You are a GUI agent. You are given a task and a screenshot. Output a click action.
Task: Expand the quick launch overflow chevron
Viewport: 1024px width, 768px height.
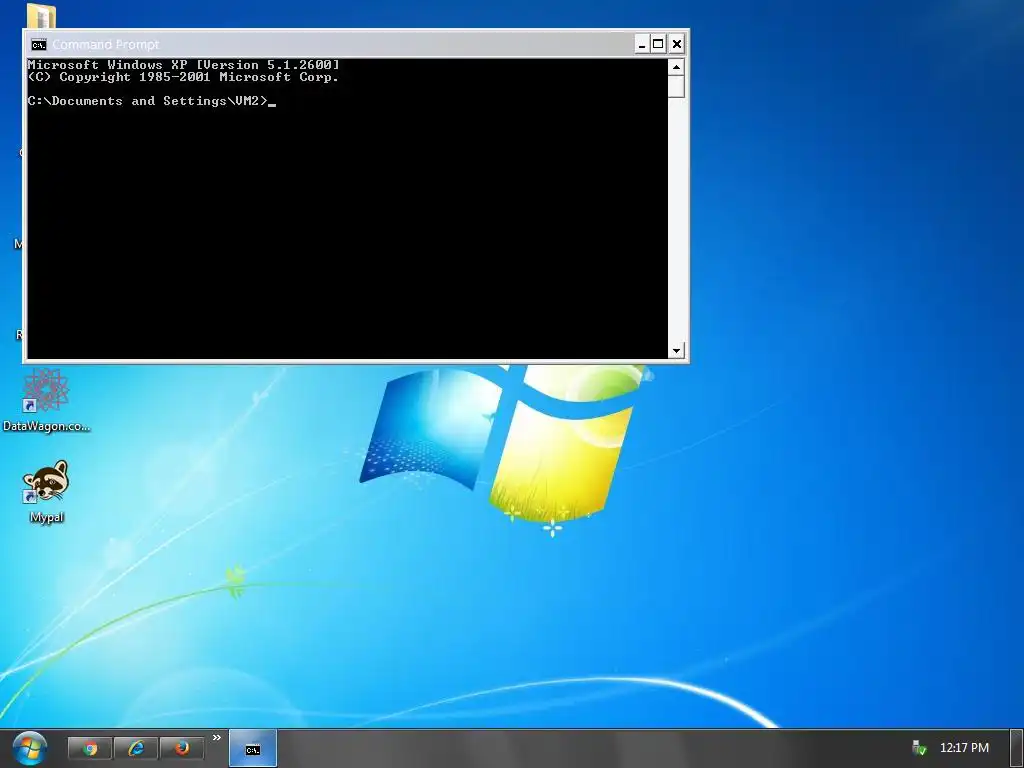[217, 738]
